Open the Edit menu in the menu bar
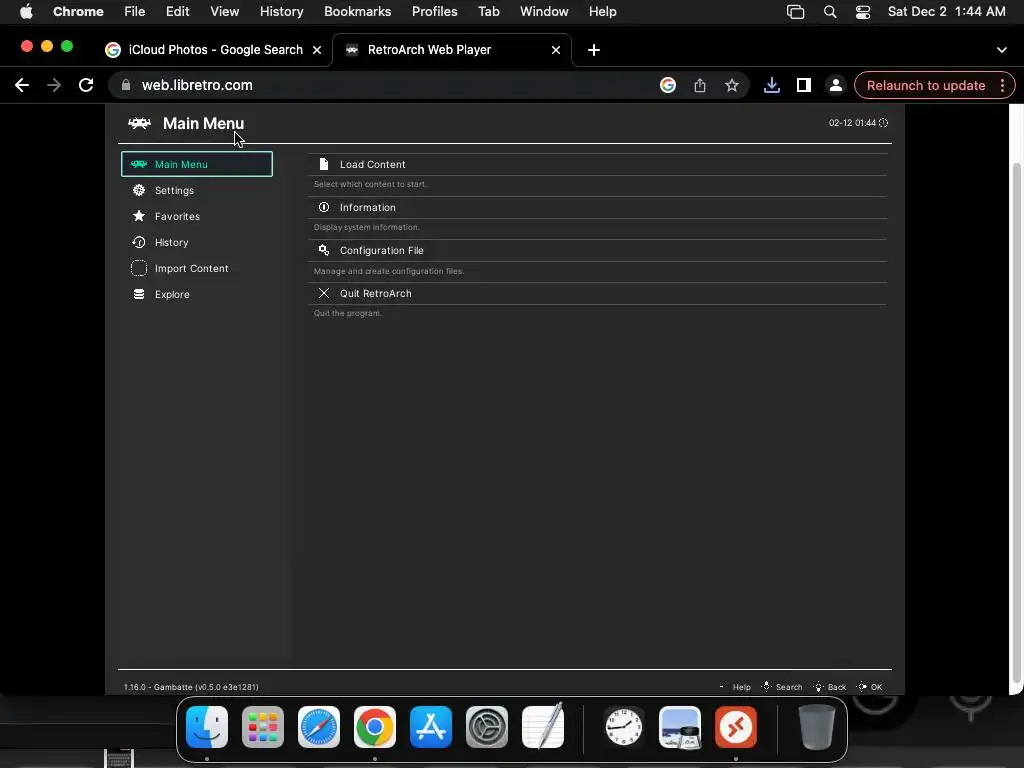This screenshot has height=768, width=1024. pyautogui.click(x=177, y=11)
